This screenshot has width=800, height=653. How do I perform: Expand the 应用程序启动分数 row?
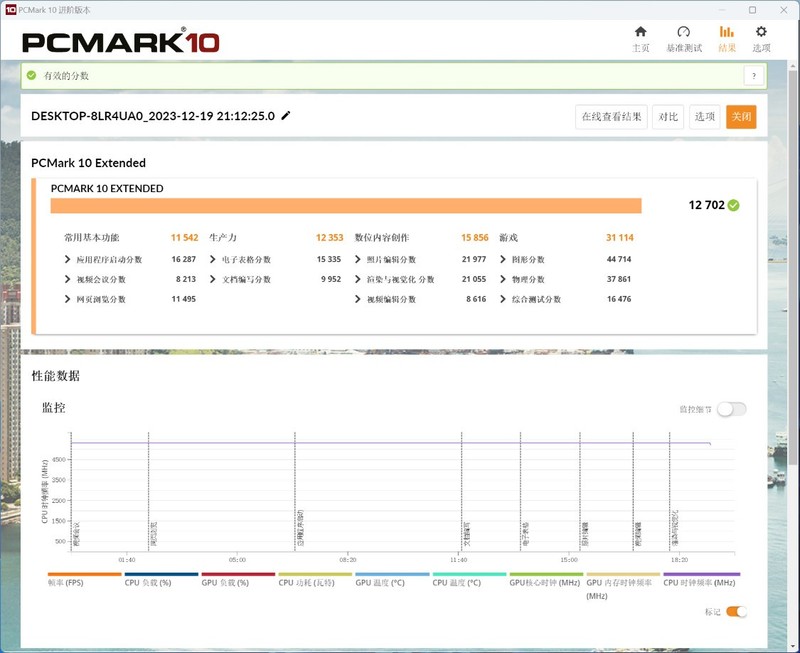click(x=67, y=260)
